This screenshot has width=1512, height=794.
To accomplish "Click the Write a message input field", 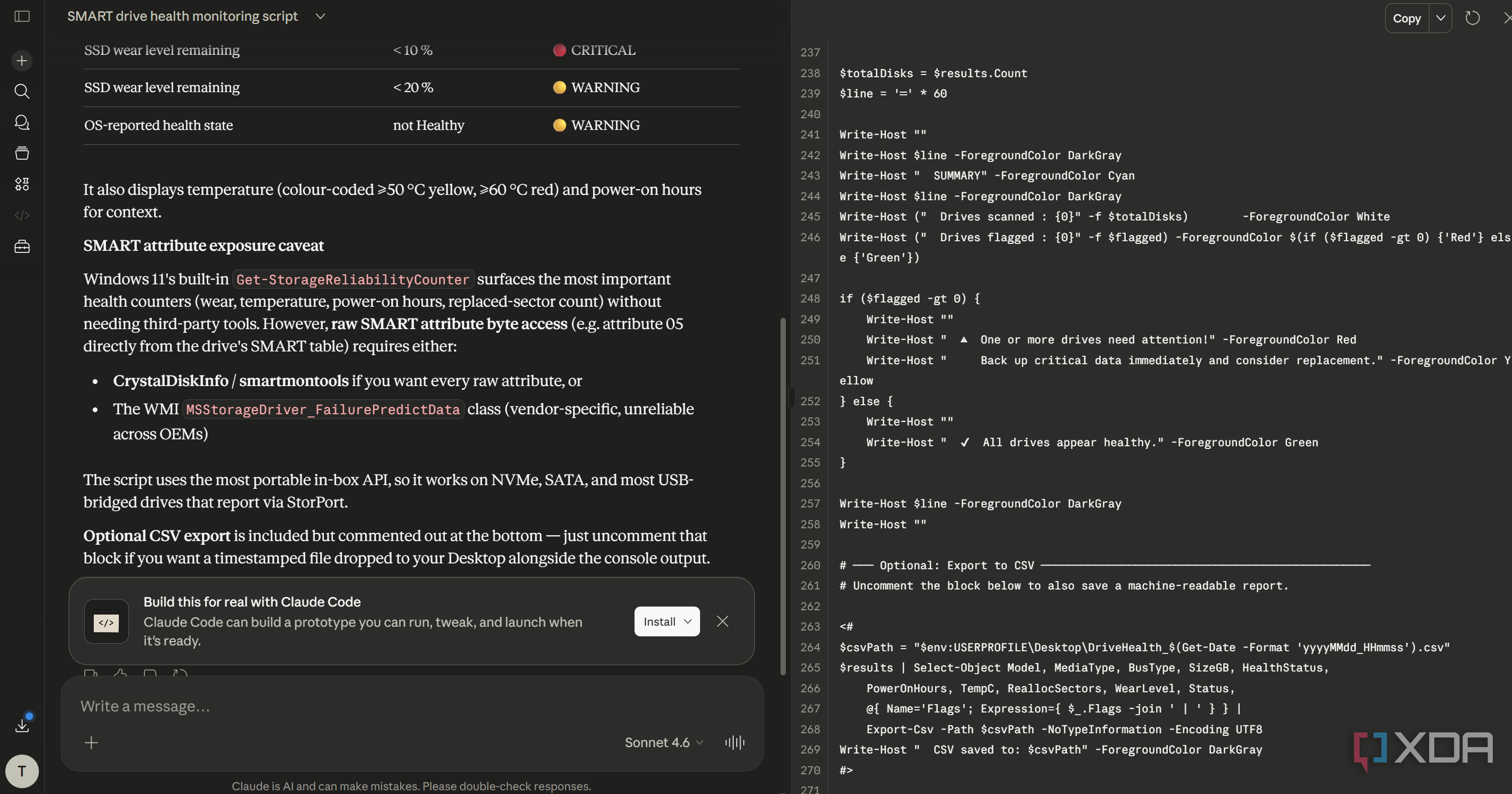I will point(411,706).
